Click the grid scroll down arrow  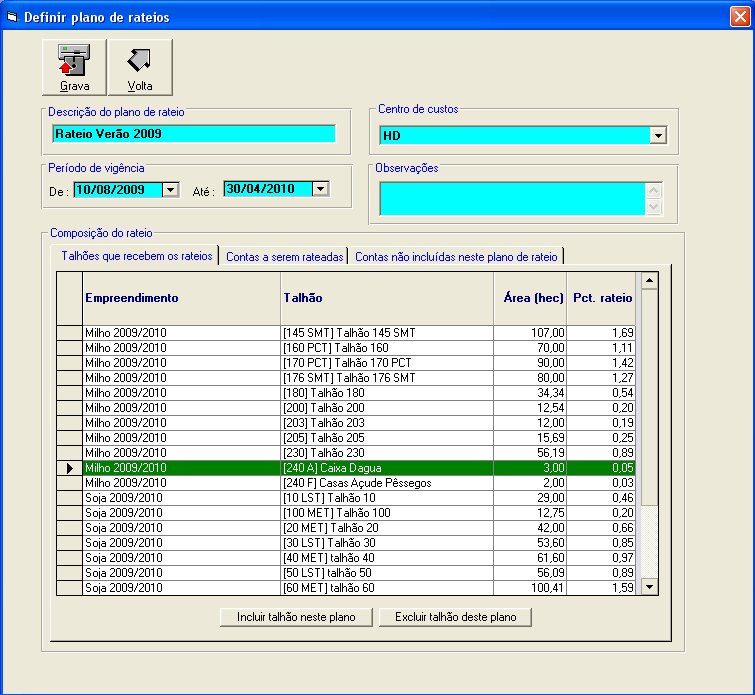pos(649,587)
